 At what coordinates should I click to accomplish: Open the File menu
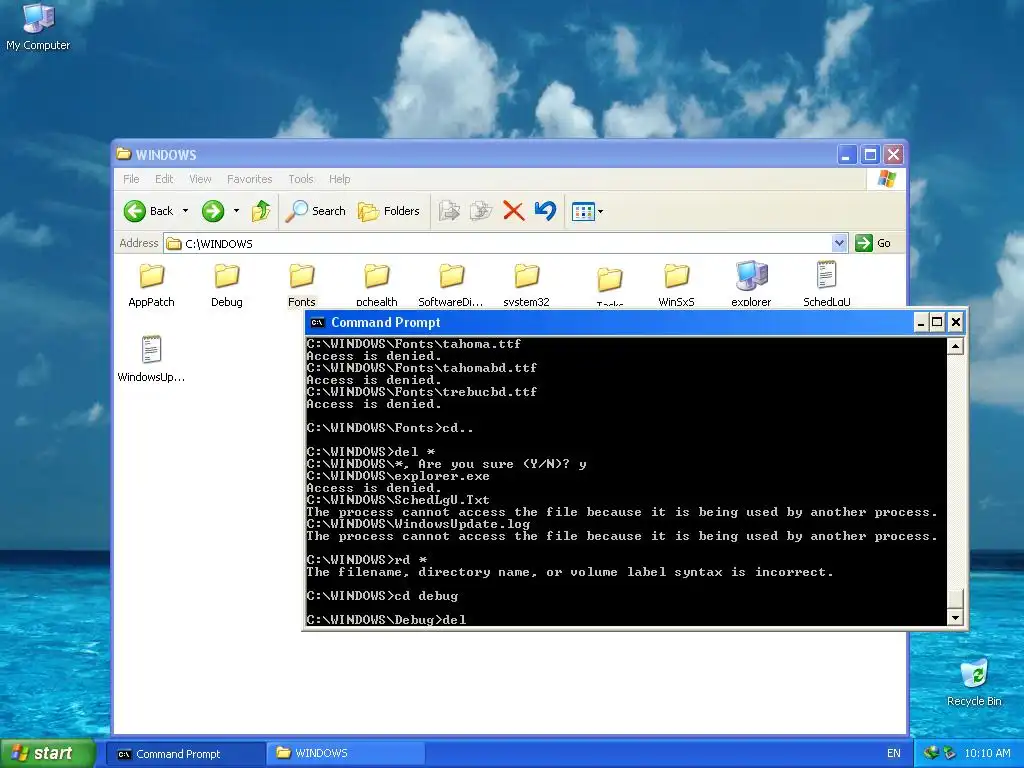(131, 179)
